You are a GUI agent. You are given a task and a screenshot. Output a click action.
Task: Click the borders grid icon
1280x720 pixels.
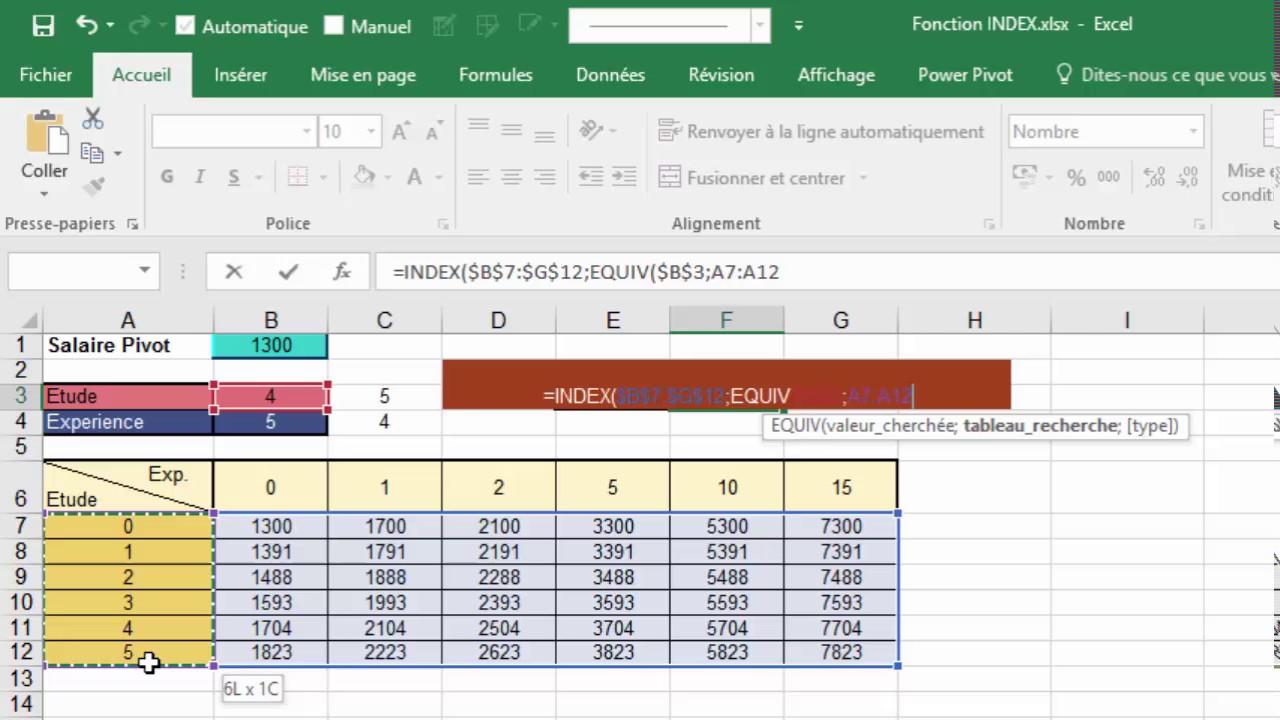298,177
